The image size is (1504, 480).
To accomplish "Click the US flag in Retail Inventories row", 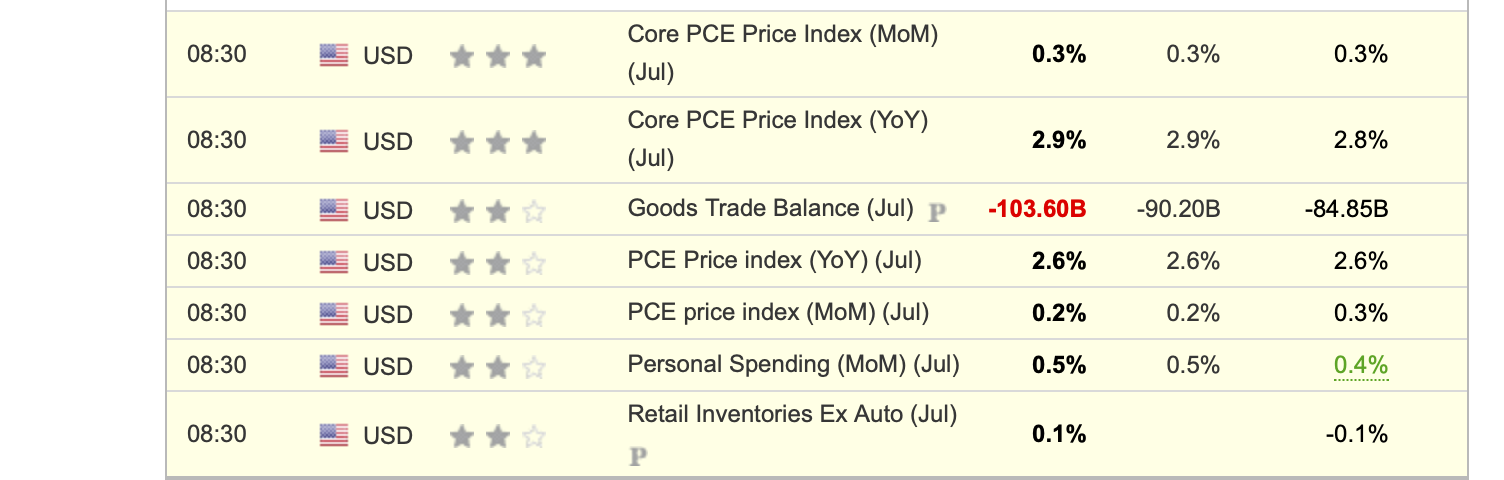I will click(x=334, y=435).
